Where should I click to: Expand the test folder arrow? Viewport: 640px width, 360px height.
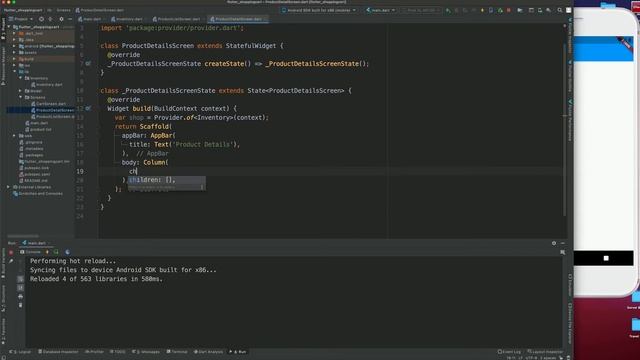[15, 136]
